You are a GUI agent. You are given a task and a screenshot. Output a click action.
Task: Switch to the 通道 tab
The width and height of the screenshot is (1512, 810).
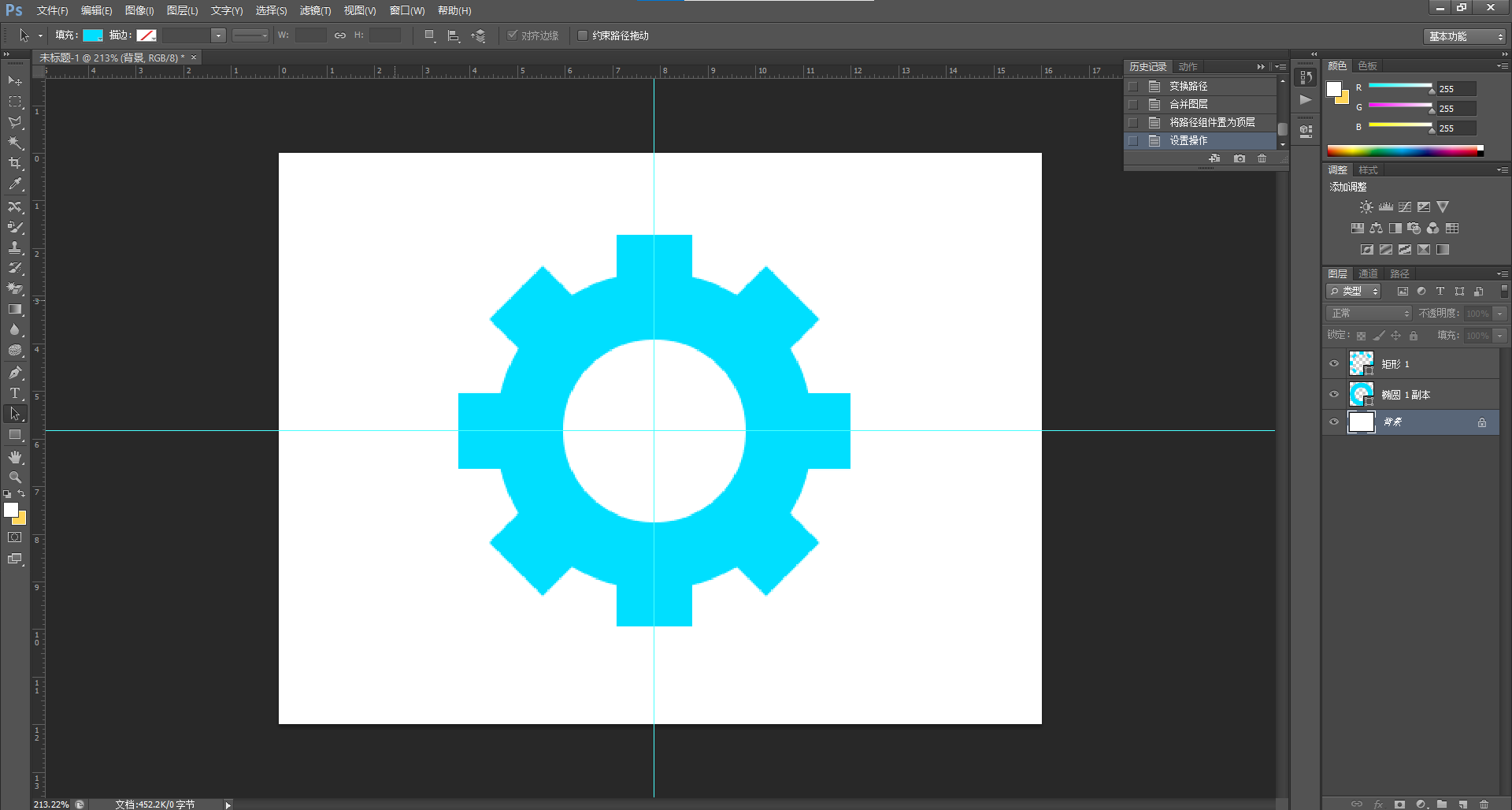pos(1368,273)
